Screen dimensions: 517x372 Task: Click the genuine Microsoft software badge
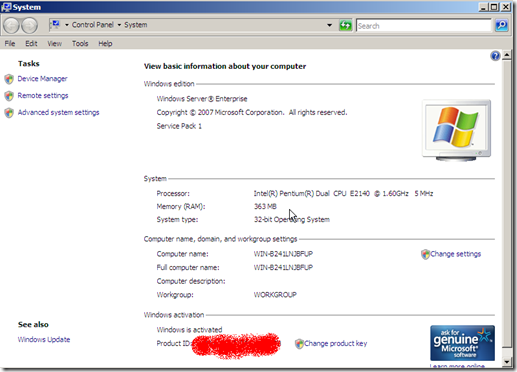pyautogui.click(x=462, y=343)
